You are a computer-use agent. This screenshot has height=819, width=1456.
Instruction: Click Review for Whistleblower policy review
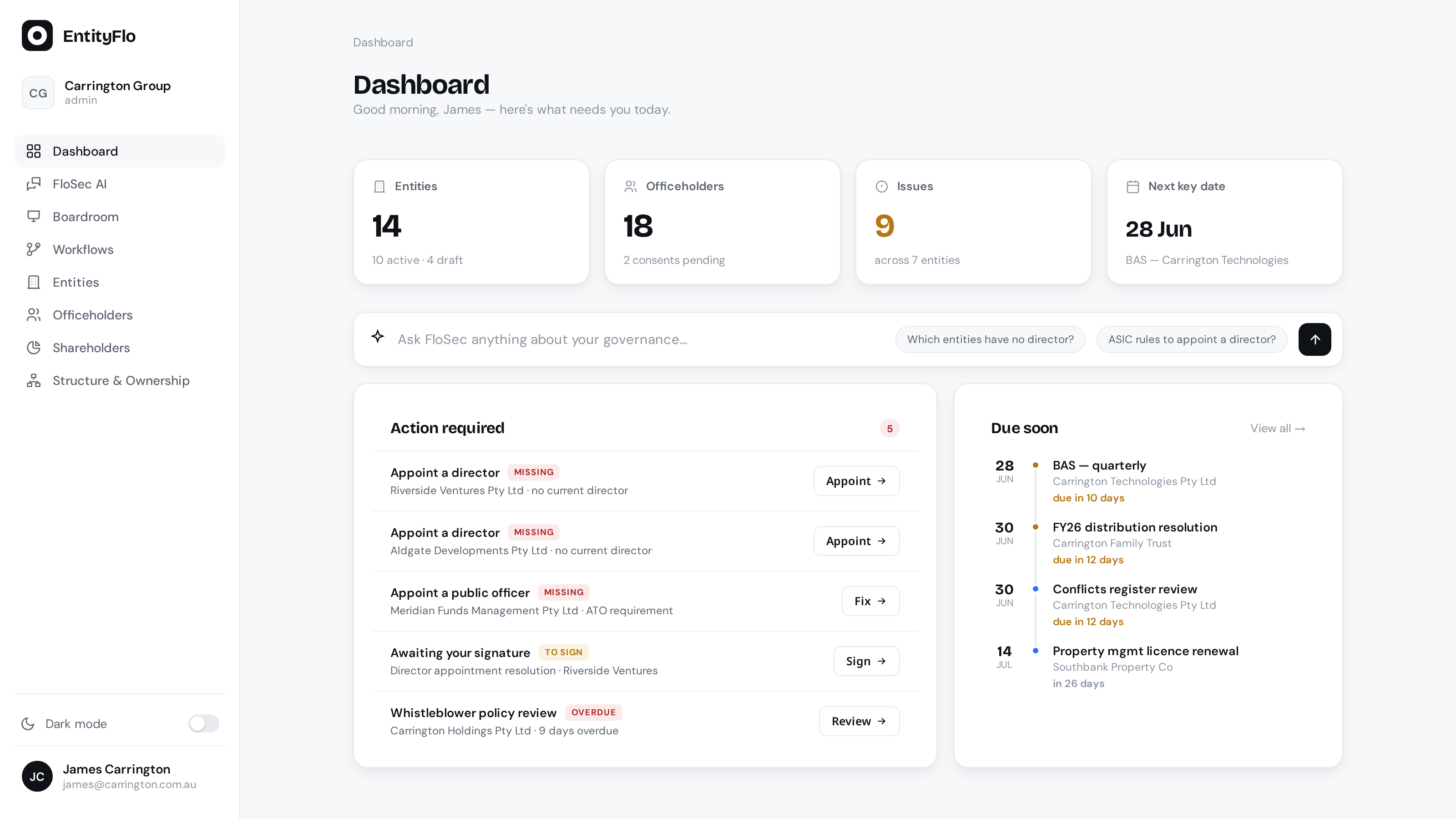[x=859, y=721]
